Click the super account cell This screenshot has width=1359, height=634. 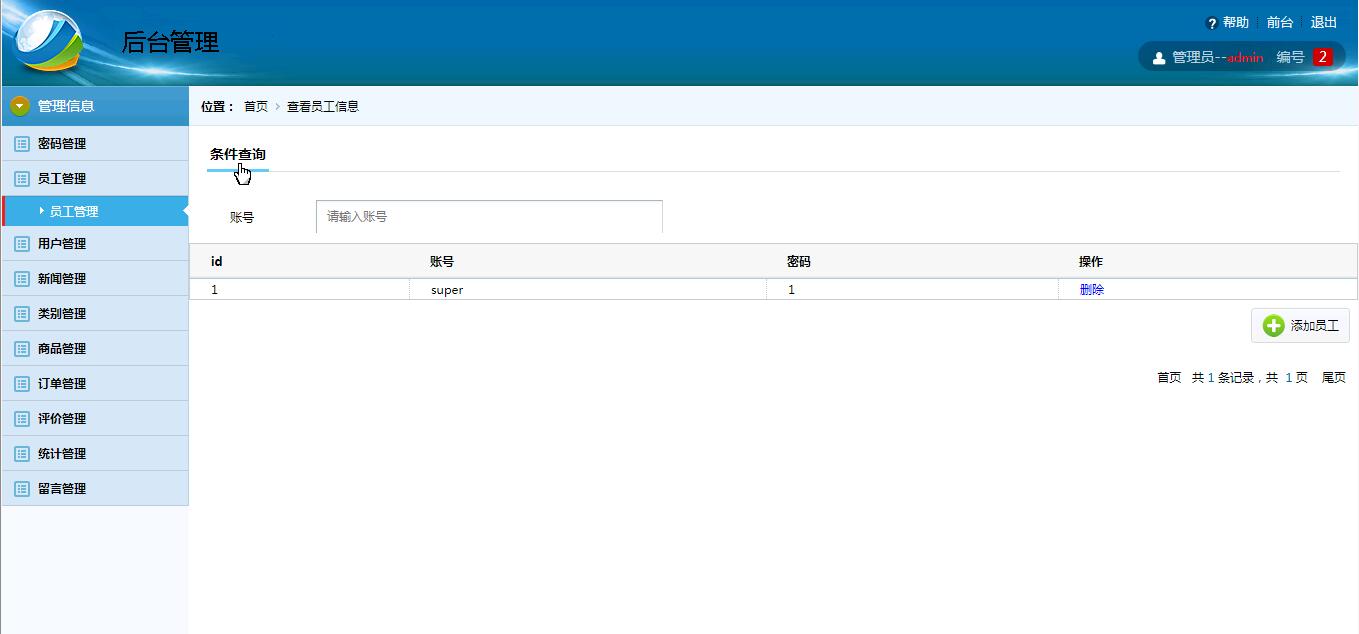[x=588, y=290]
